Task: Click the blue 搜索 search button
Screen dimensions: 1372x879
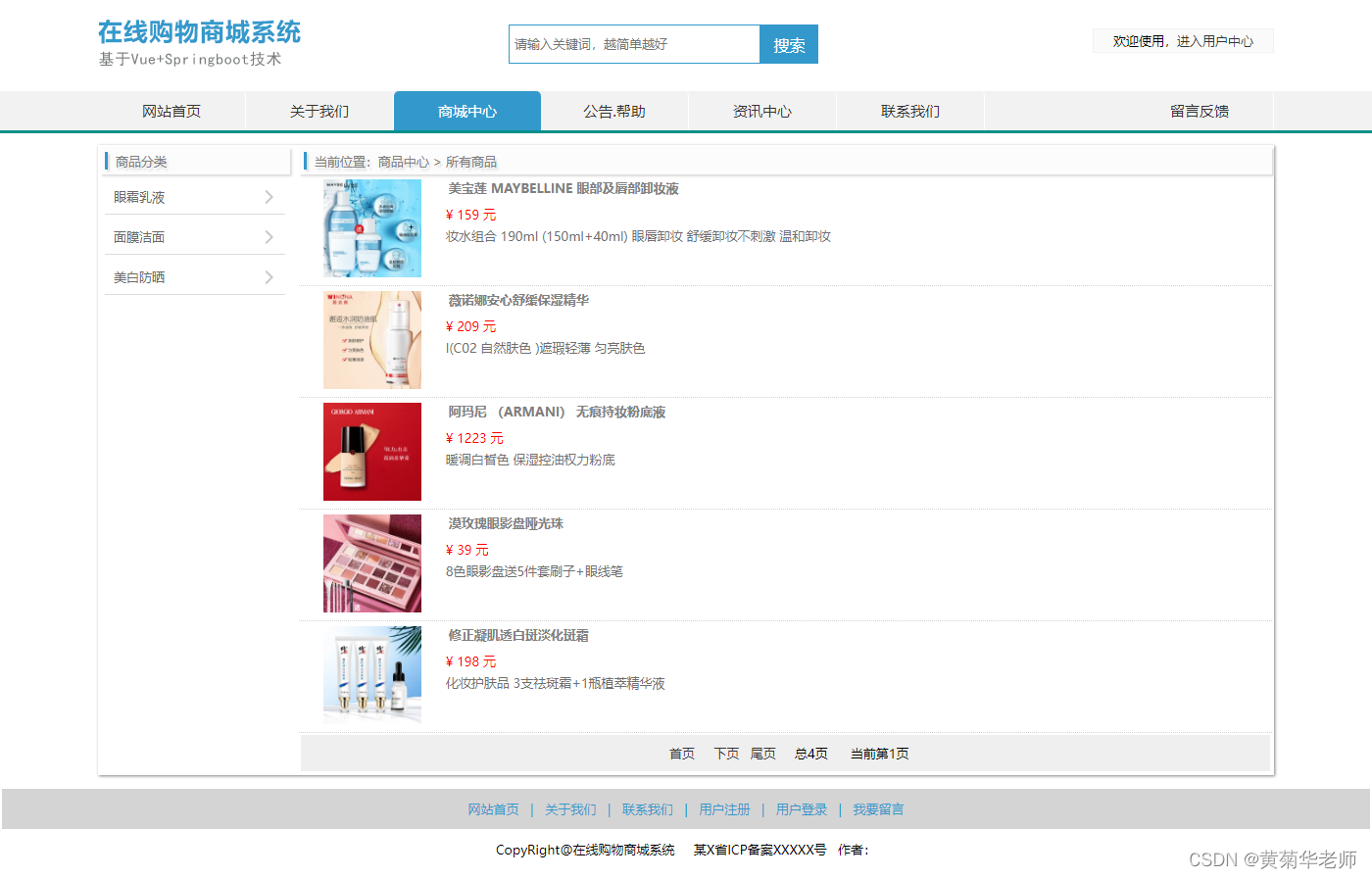Action: 789,44
